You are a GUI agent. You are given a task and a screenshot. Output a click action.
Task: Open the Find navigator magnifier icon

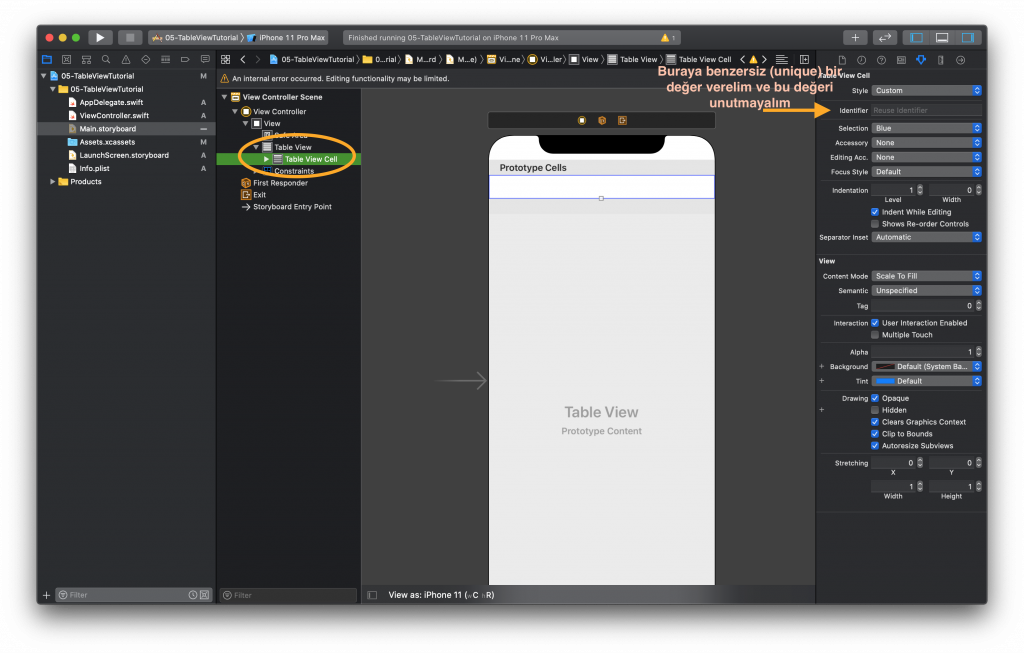tap(106, 59)
